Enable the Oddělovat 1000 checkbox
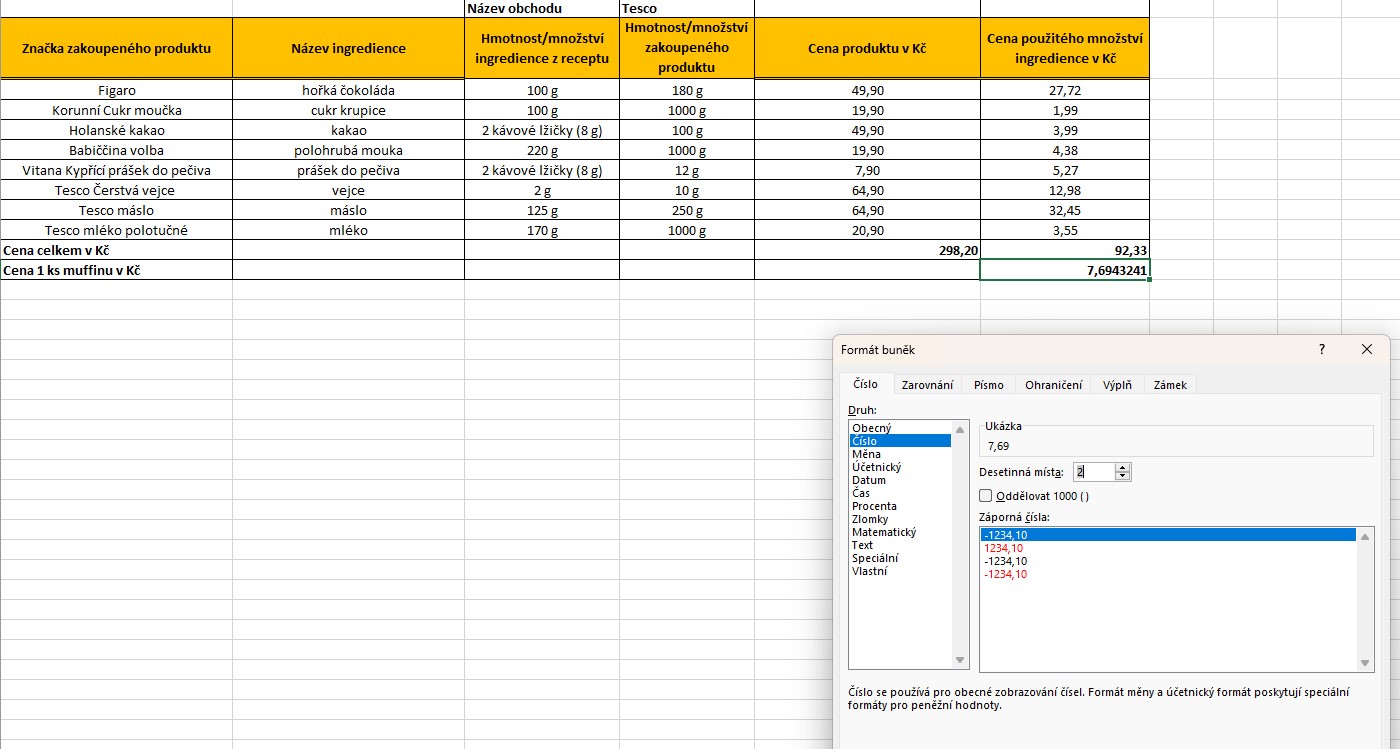 pyautogui.click(x=986, y=496)
